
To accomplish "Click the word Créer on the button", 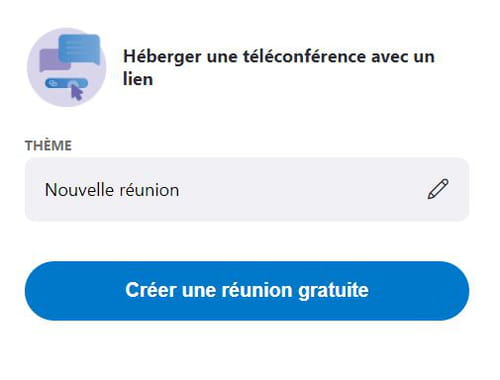I will tap(150, 290).
